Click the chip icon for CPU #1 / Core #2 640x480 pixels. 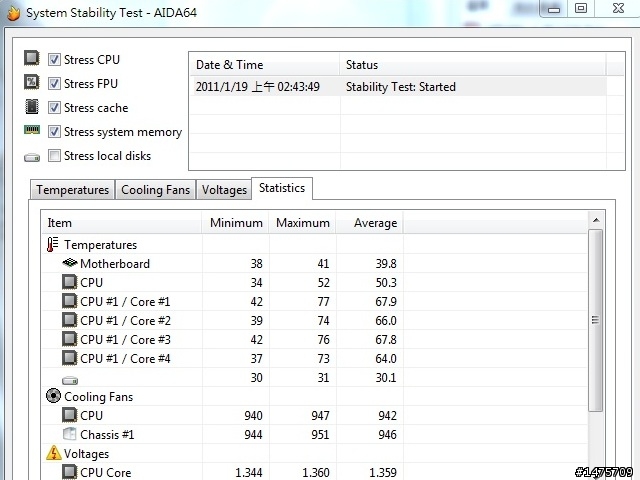70,320
